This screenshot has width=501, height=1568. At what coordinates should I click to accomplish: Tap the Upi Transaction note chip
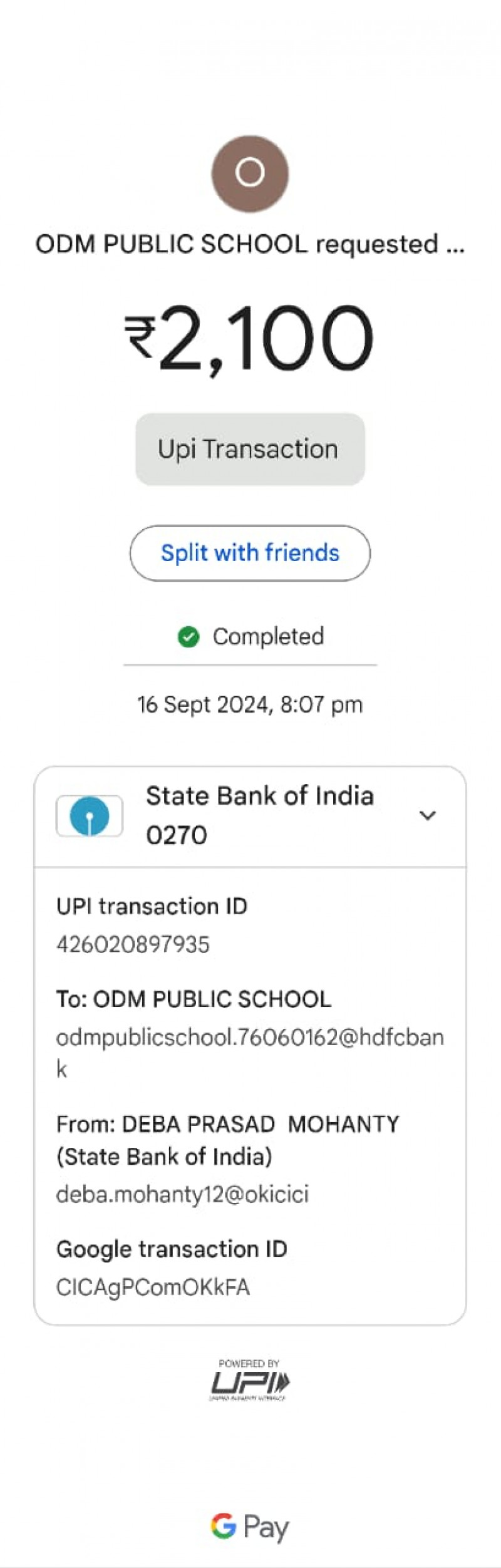[x=250, y=449]
